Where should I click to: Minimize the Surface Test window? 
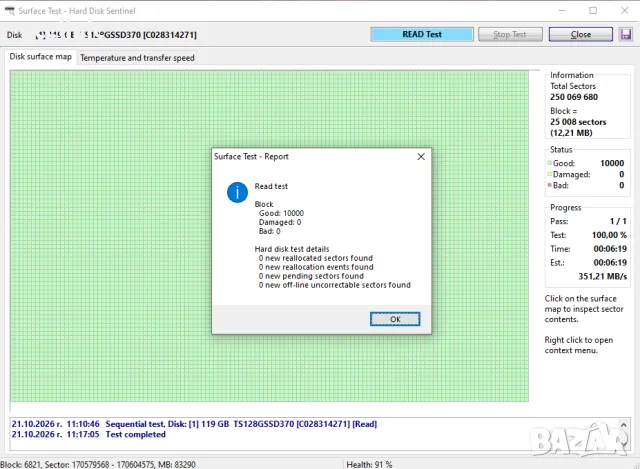[x=562, y=11]
